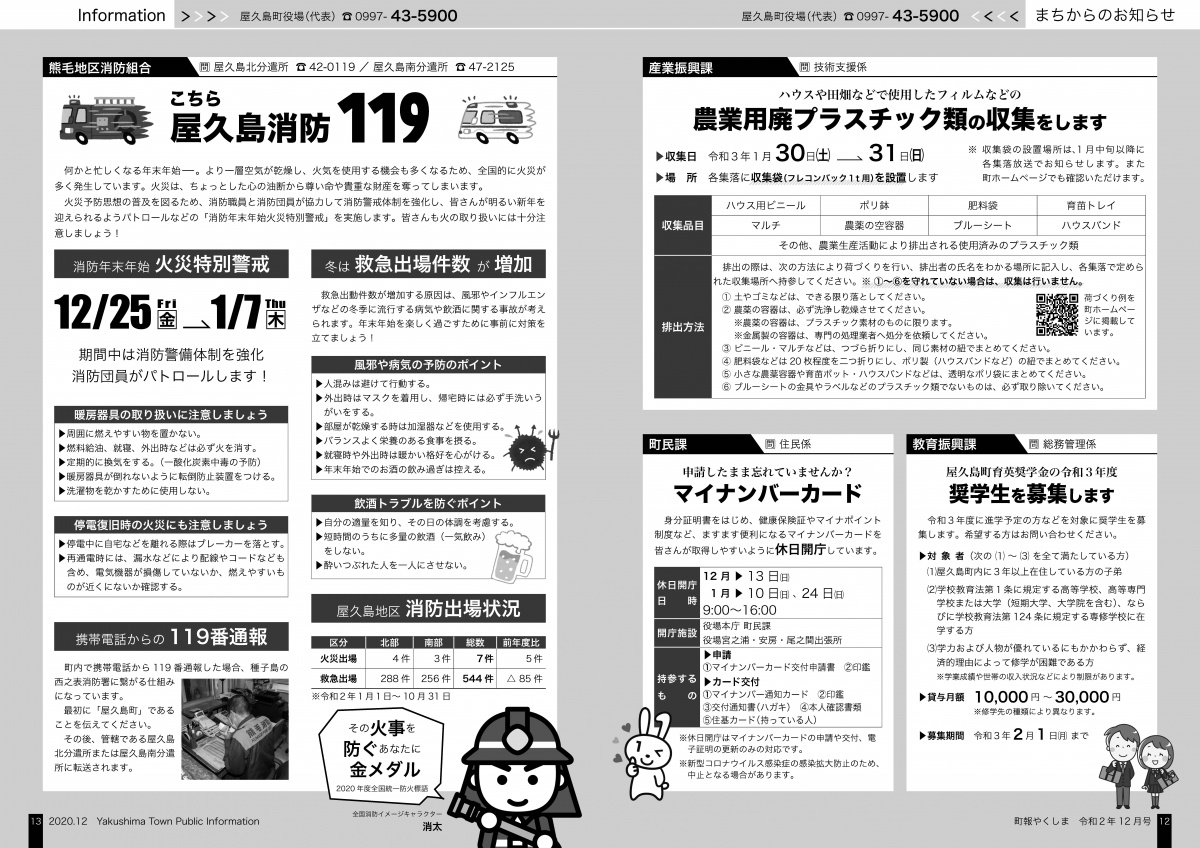
Task: Click the 火災出場 row label
Action: pos(338,659)
